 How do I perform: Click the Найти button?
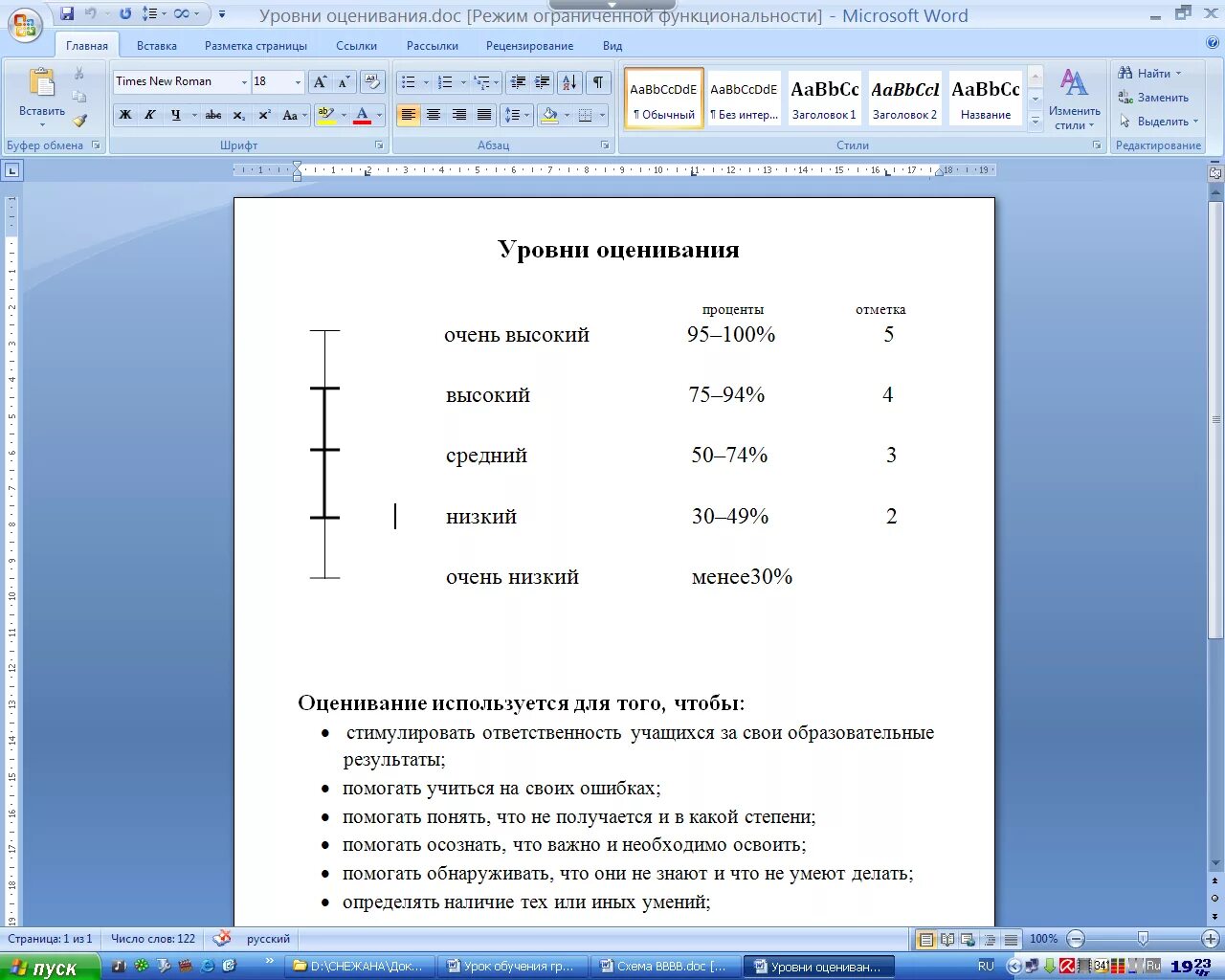1149,74
